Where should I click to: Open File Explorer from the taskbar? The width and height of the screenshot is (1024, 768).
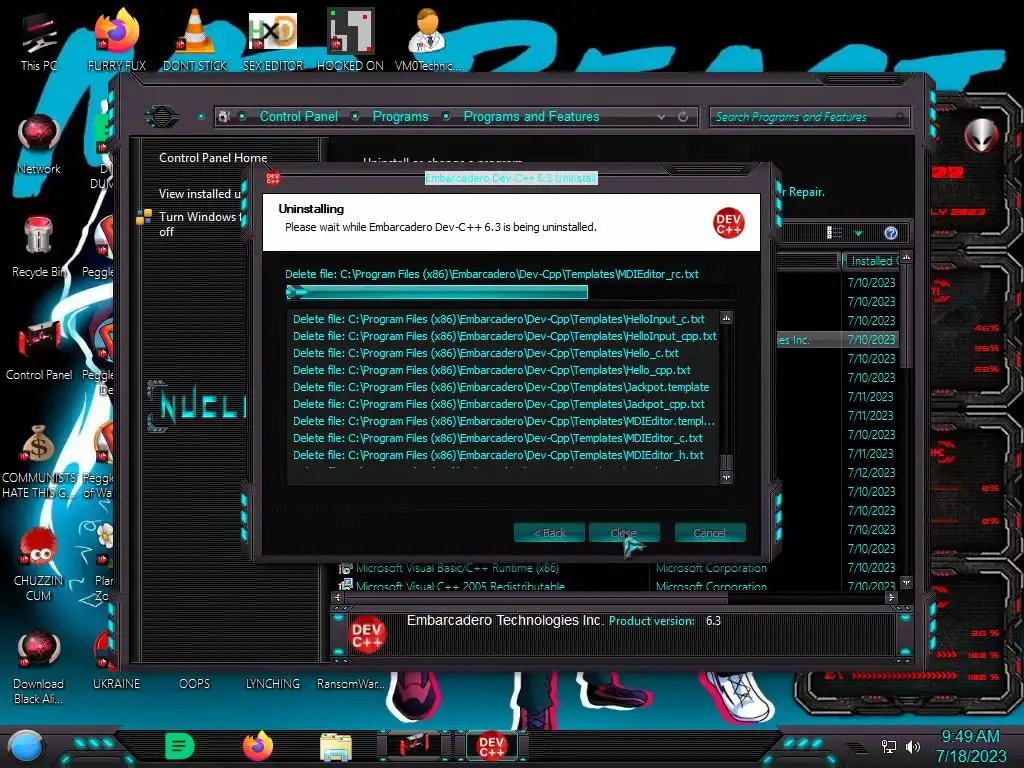(336, 746)
